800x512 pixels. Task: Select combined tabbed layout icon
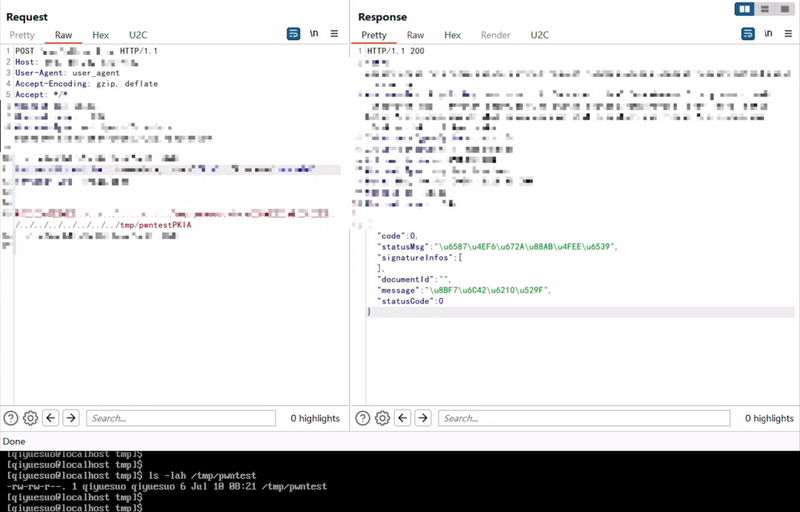coord(784,9)
